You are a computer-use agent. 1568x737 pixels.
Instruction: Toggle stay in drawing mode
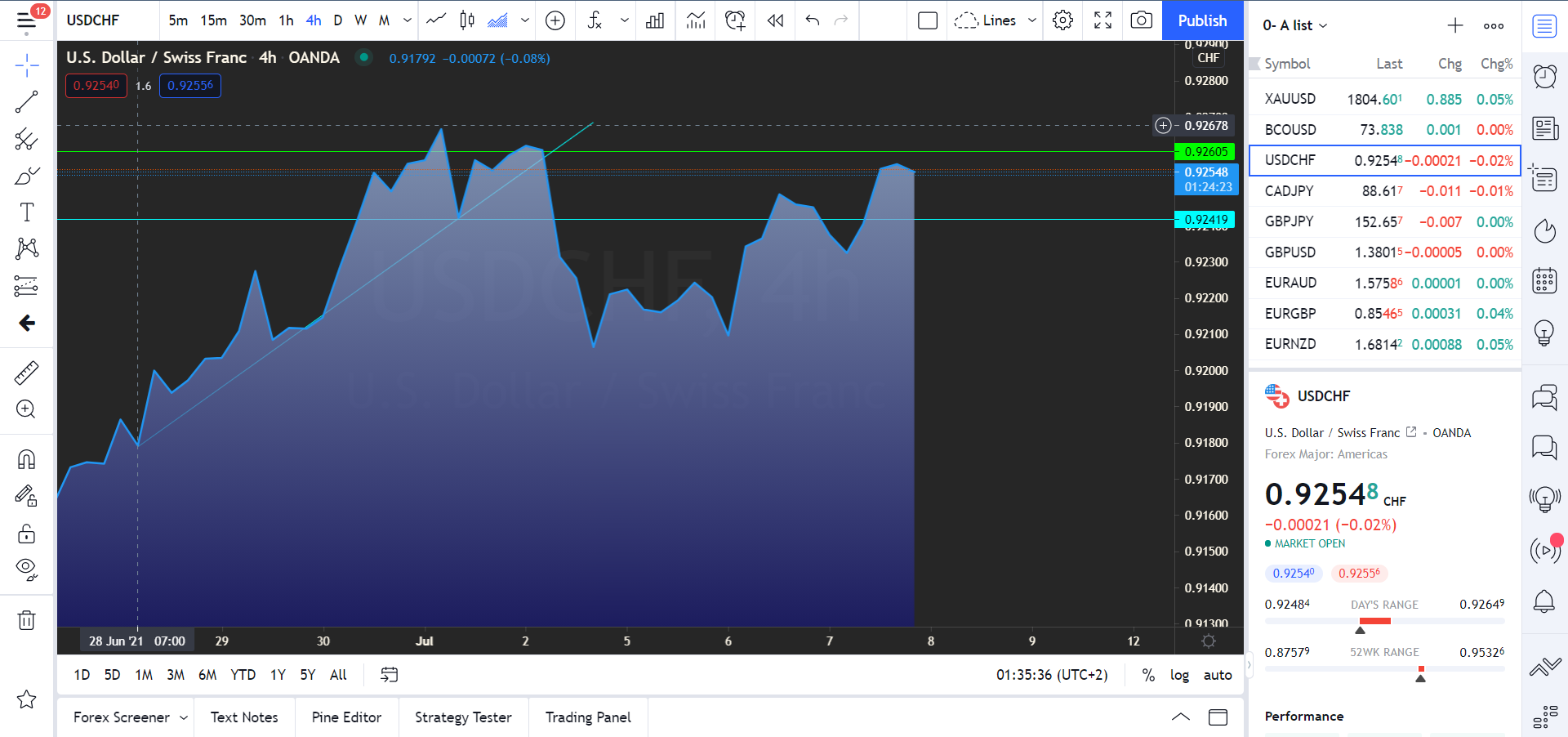tap(26, 496)
